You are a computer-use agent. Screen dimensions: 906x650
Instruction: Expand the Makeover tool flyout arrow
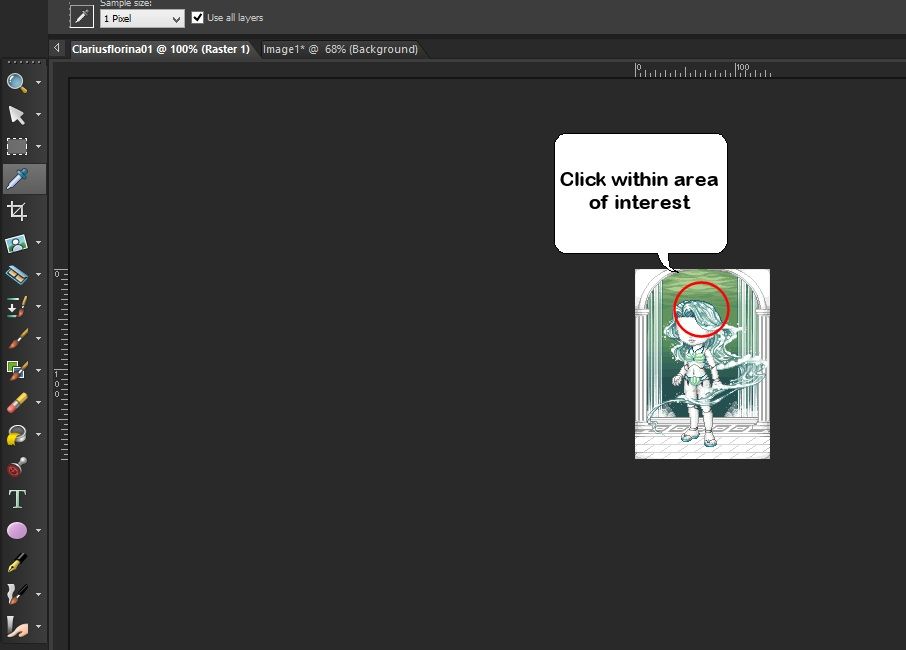(38, 275)
